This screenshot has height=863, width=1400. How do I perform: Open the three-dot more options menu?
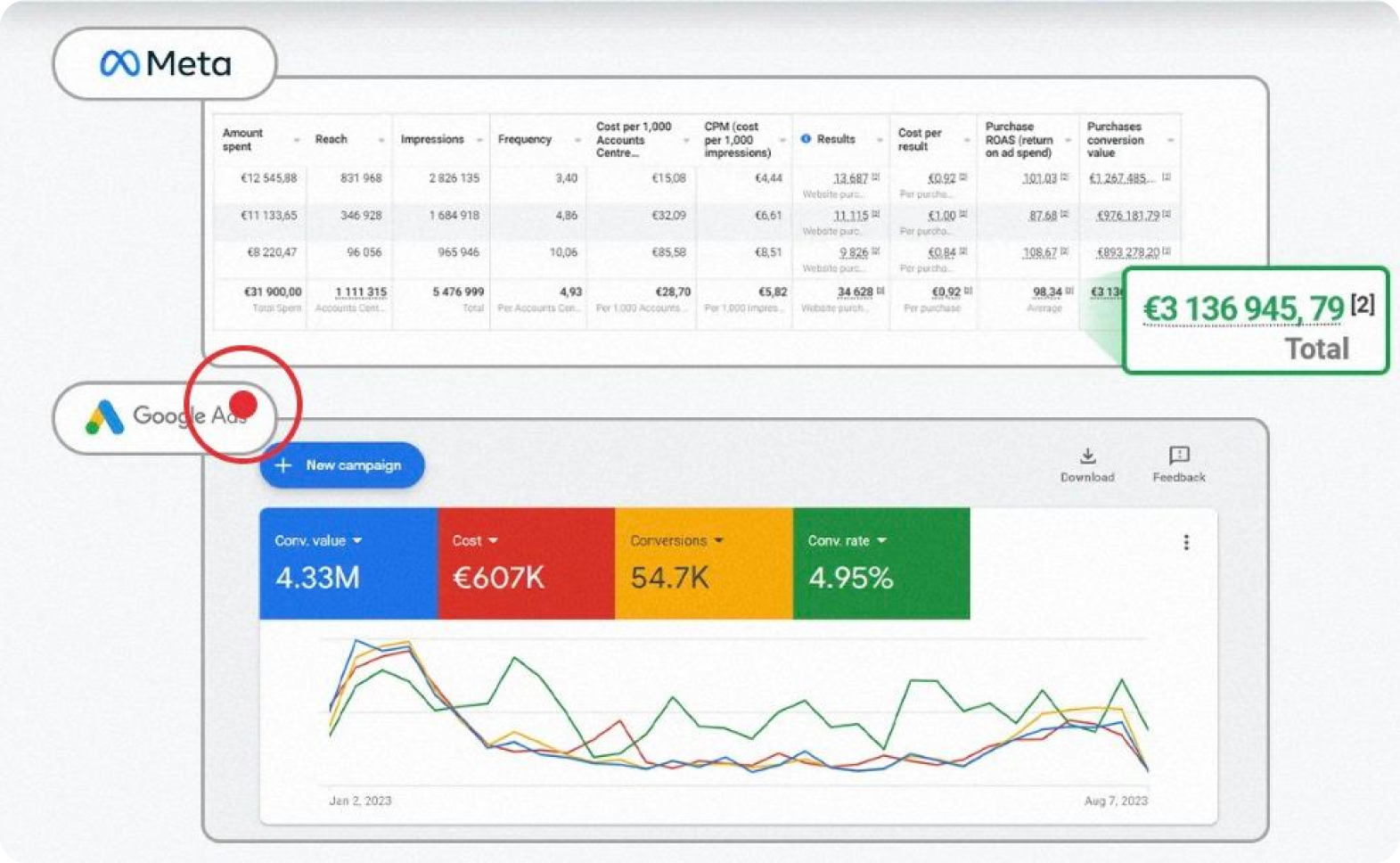coord(1185,542)
